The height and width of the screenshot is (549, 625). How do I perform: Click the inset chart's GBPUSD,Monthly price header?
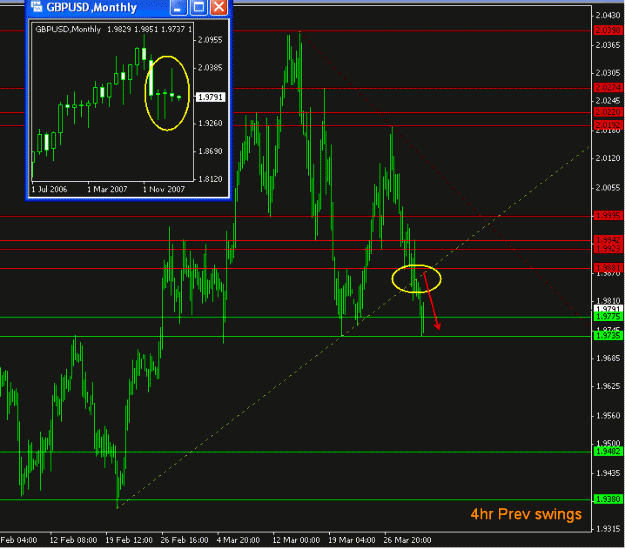tap(113, 29)
